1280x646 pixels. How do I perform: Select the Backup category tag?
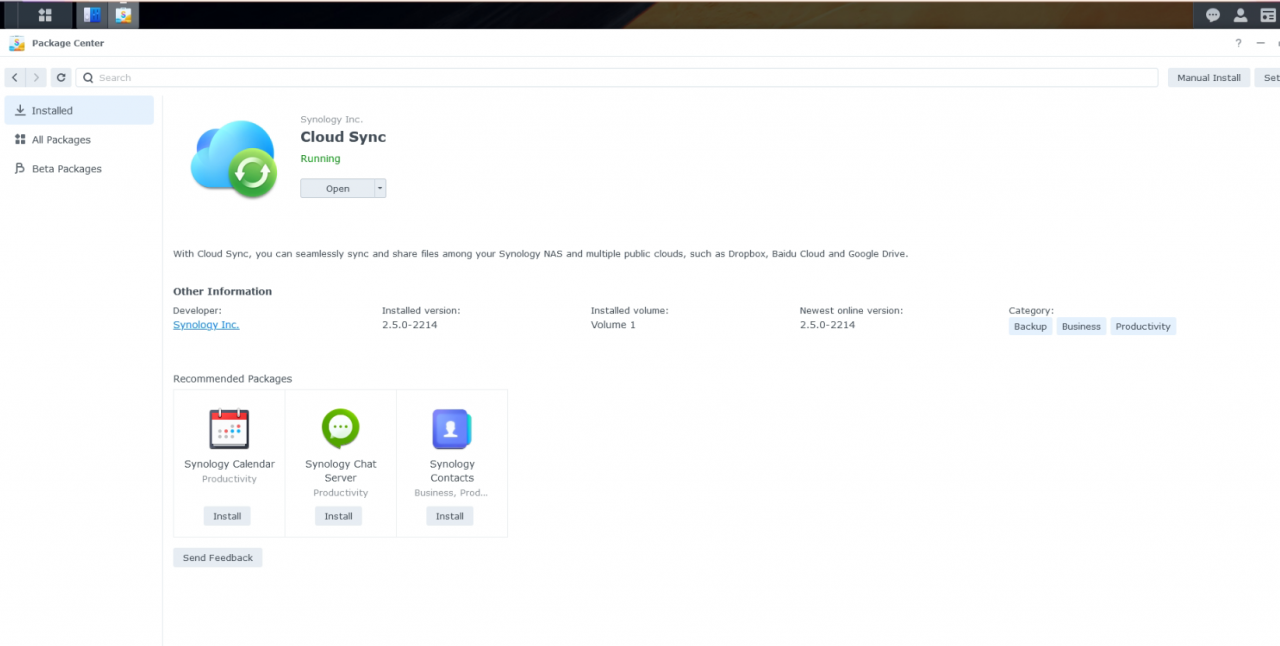point(1029,326)
